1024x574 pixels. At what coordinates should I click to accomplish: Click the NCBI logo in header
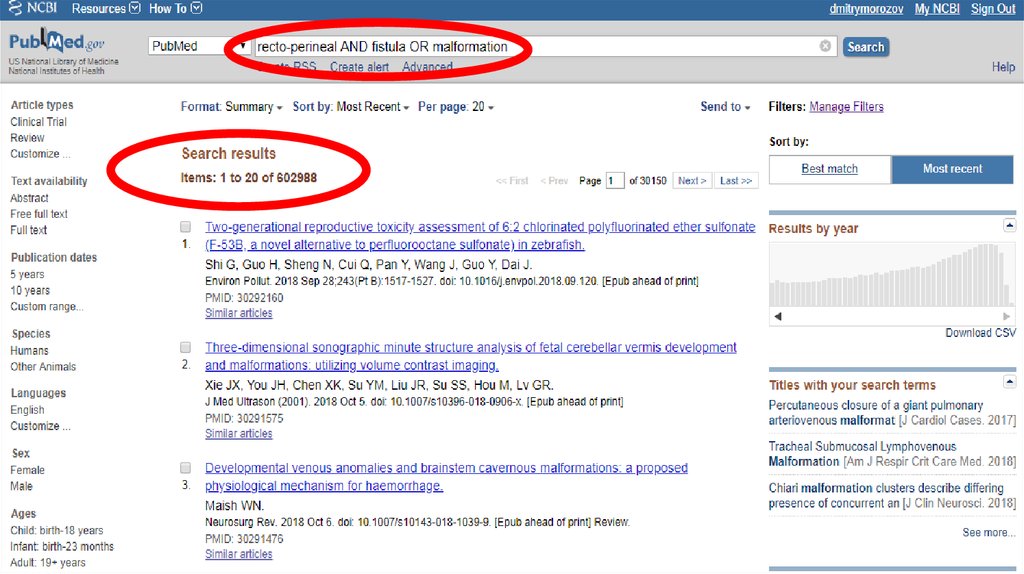(x=34, y=9)
